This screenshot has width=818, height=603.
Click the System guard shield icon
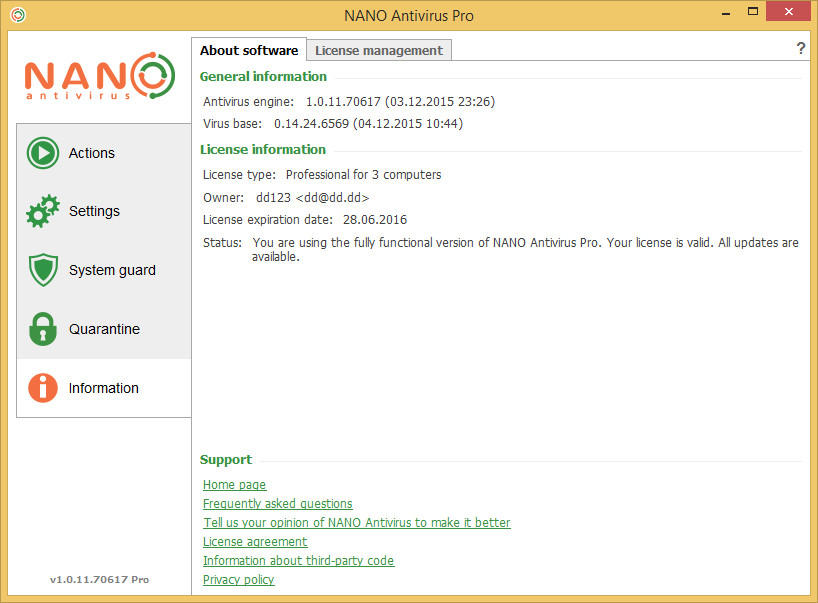(x=43, y=270)
